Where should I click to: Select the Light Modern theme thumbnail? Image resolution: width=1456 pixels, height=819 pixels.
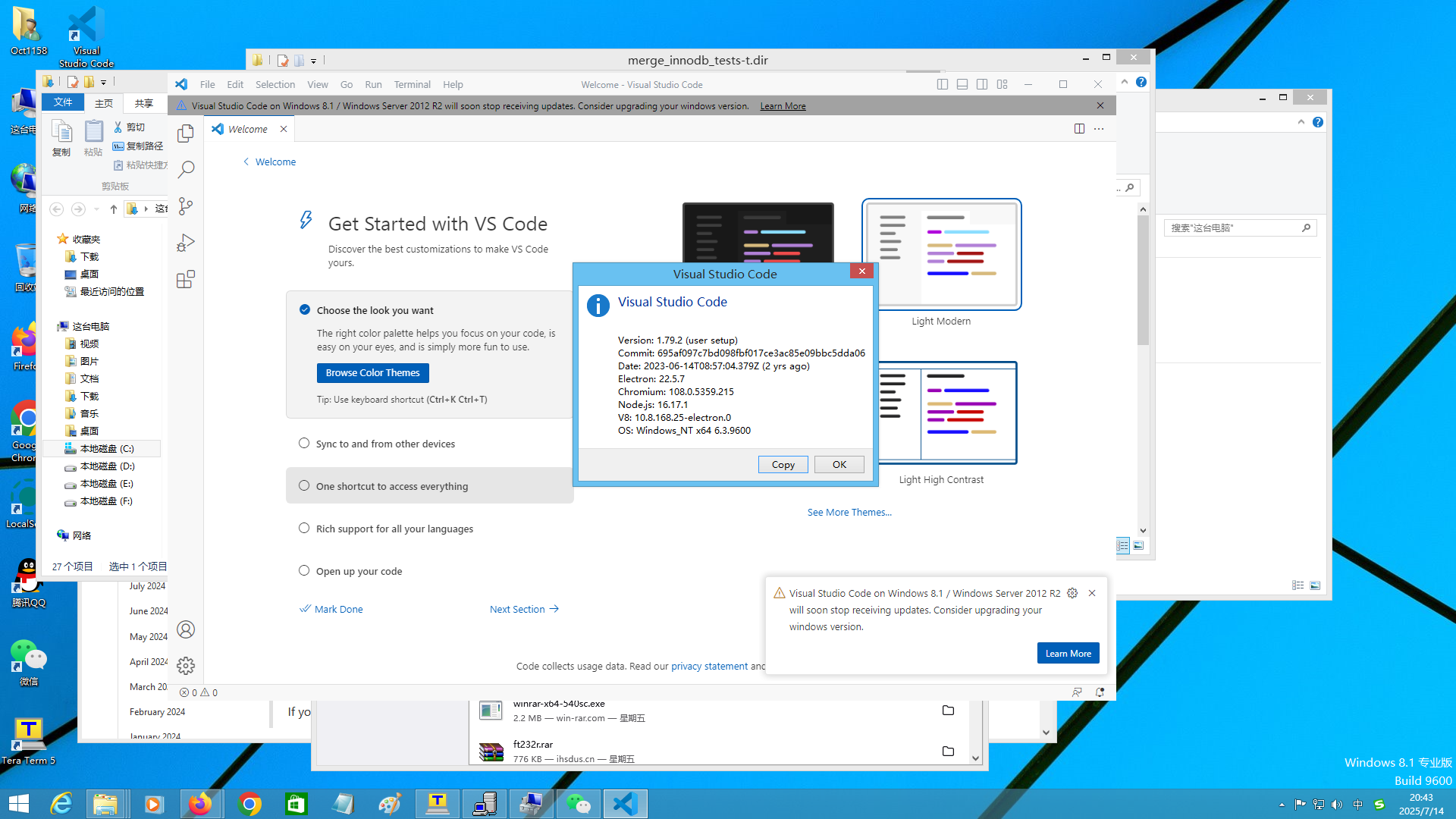(941, 254)
